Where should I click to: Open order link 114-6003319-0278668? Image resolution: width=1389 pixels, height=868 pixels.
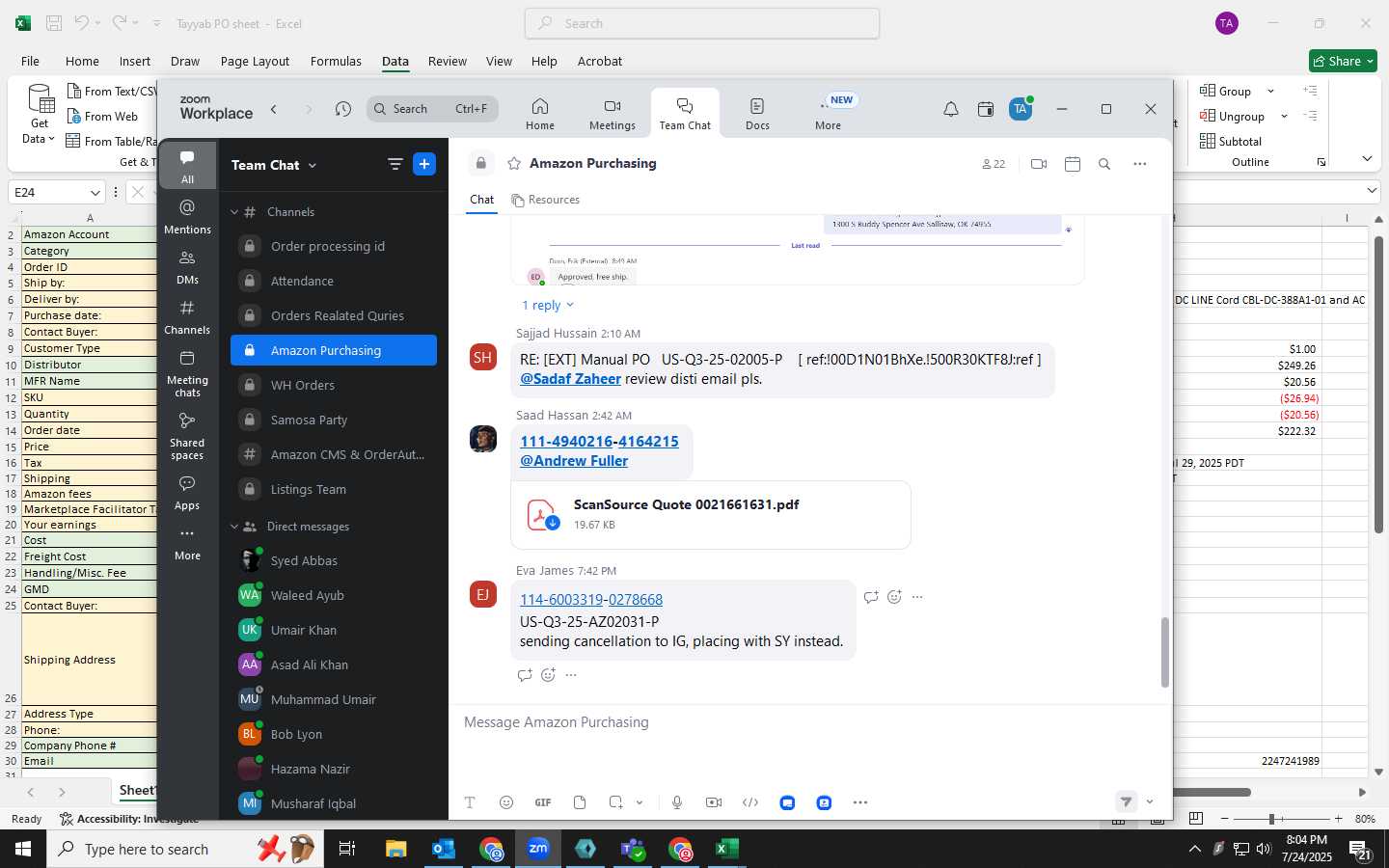pyautogui.click(x=591, y=600)
